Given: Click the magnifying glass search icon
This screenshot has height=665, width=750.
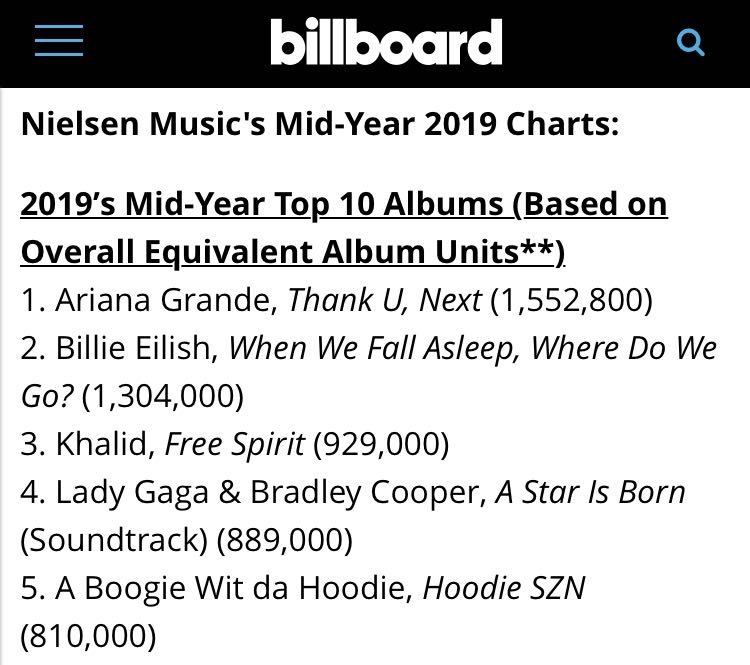Looking at the screenshot, I should [691, 43].
